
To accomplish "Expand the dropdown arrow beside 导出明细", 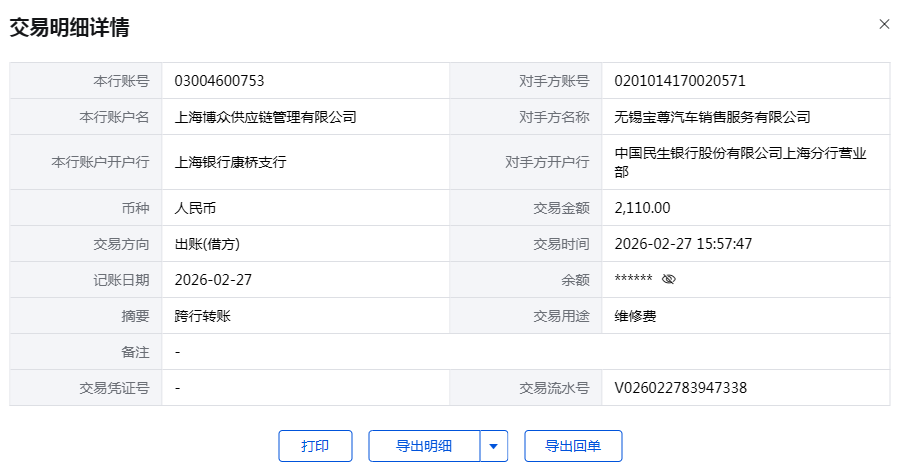I will pyautogui.click(x=494, y=446).
